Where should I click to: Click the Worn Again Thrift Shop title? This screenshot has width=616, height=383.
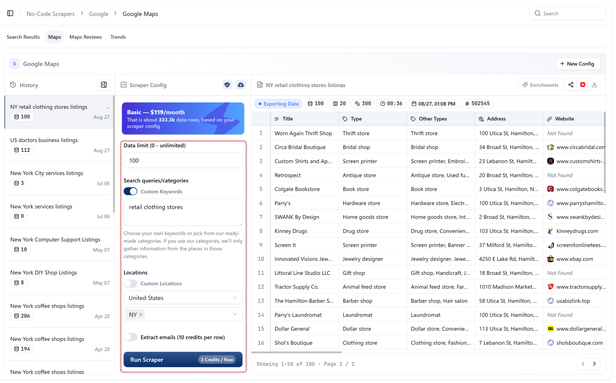pyautogui.click(x=303, y=133)
